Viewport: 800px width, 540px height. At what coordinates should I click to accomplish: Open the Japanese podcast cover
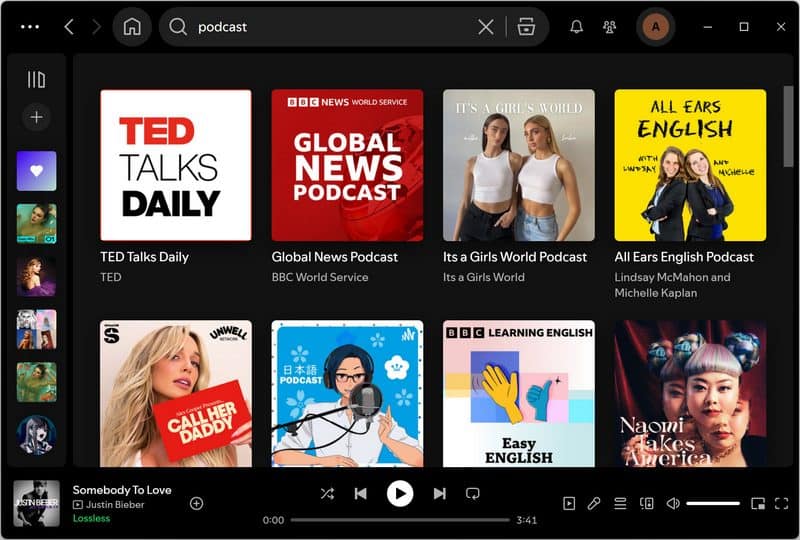347,394
